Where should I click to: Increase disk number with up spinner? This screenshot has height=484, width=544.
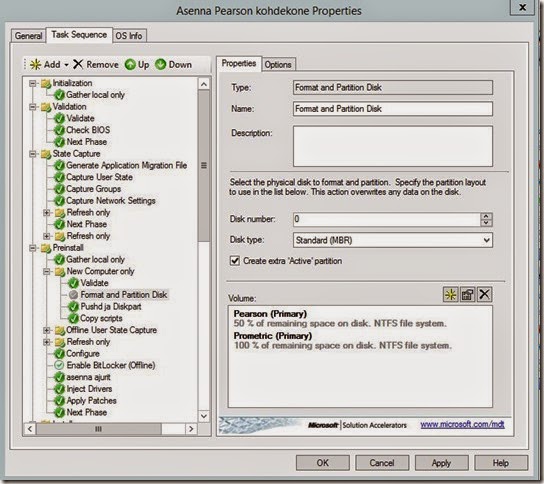tap(486, 216)
